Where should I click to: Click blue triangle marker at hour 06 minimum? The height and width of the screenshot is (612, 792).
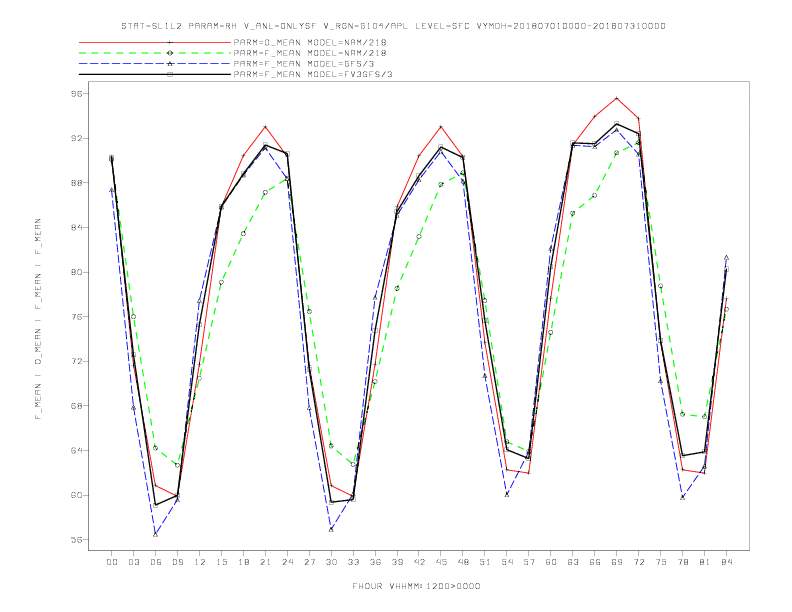tap(156, 534)
